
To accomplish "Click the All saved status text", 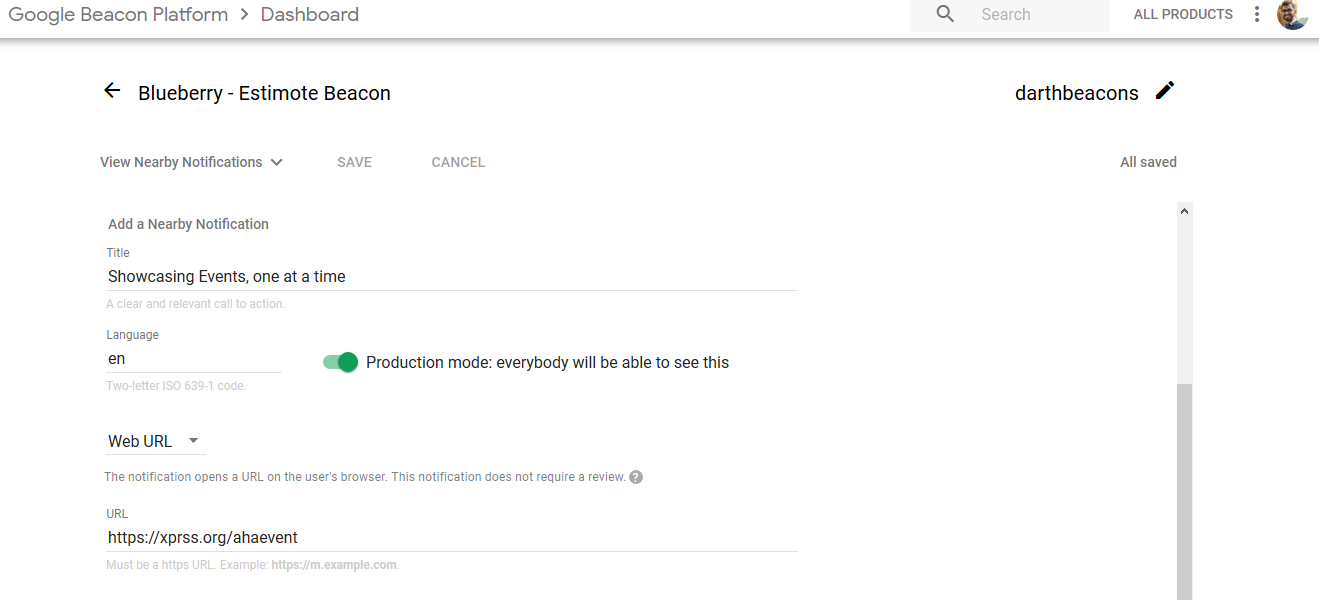I will (x=1148, y=162).
